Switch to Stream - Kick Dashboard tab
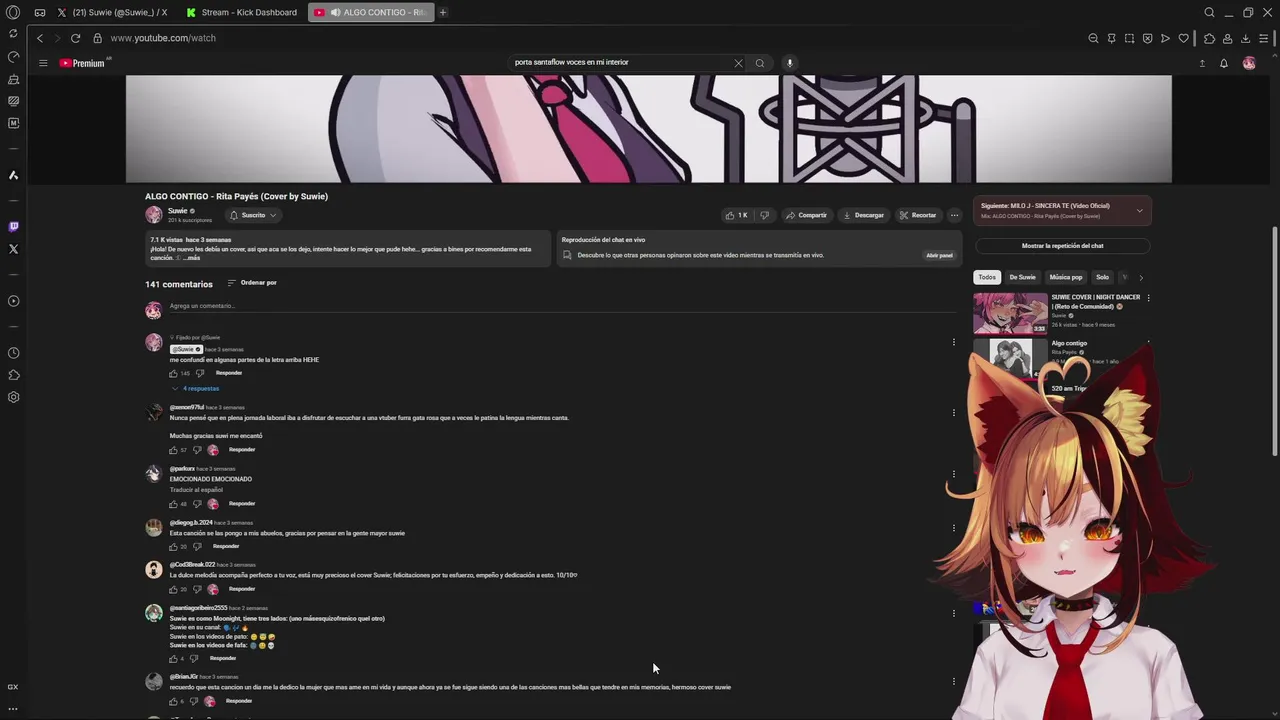This screenshot has height=720, width=1280. click(x=241, y=12)
